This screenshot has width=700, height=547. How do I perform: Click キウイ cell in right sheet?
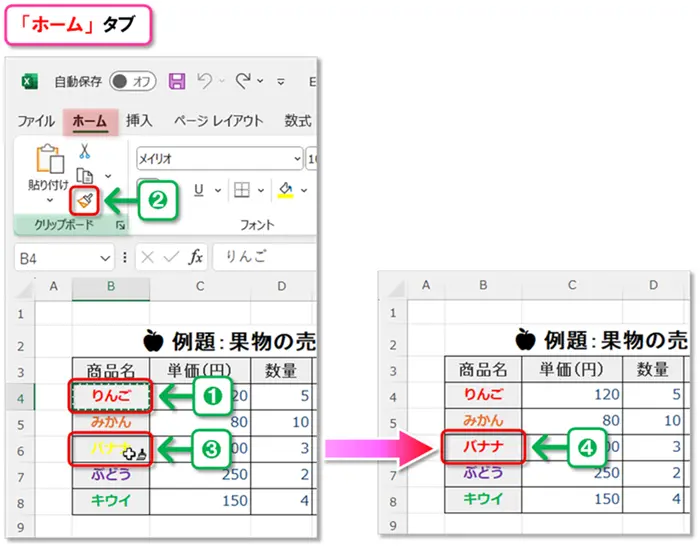click(x=483, y=500)
